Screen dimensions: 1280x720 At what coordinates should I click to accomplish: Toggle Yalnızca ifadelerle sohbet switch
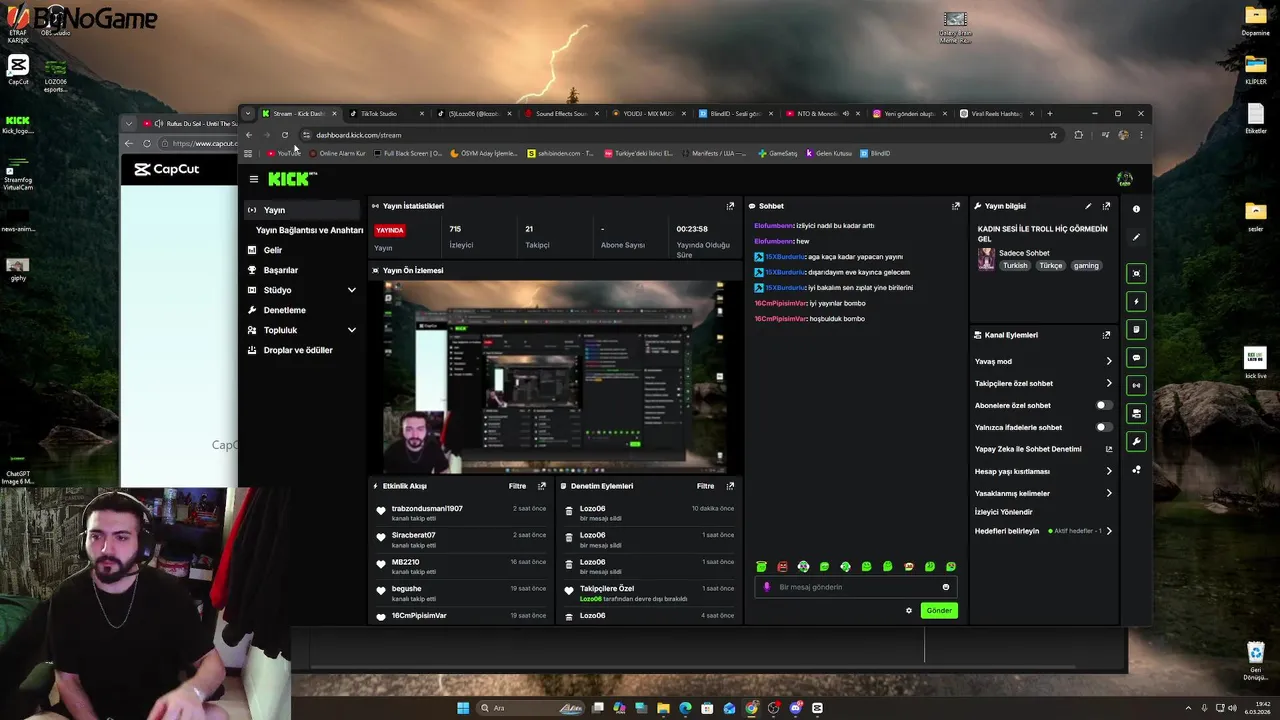[1103, 427]
